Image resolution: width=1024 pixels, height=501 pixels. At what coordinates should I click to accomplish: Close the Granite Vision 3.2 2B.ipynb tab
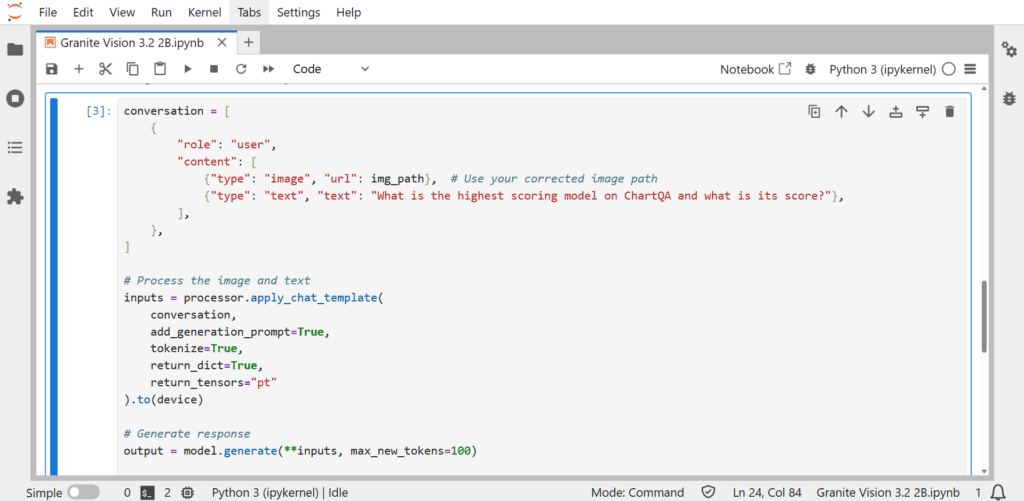click(x=222, y=42)
